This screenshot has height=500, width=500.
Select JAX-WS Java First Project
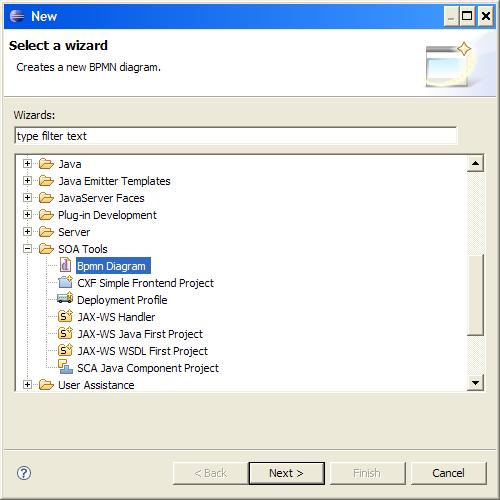[x=140, y=334]
